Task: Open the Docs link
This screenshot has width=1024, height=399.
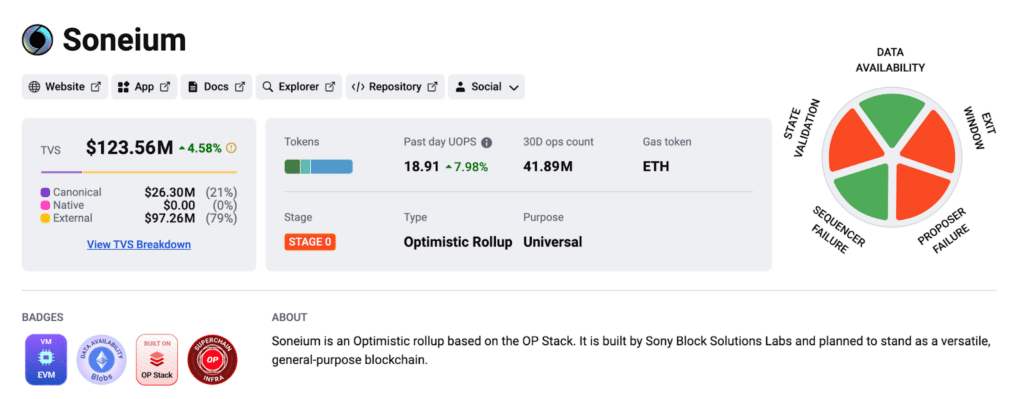Action: point(216,87)
